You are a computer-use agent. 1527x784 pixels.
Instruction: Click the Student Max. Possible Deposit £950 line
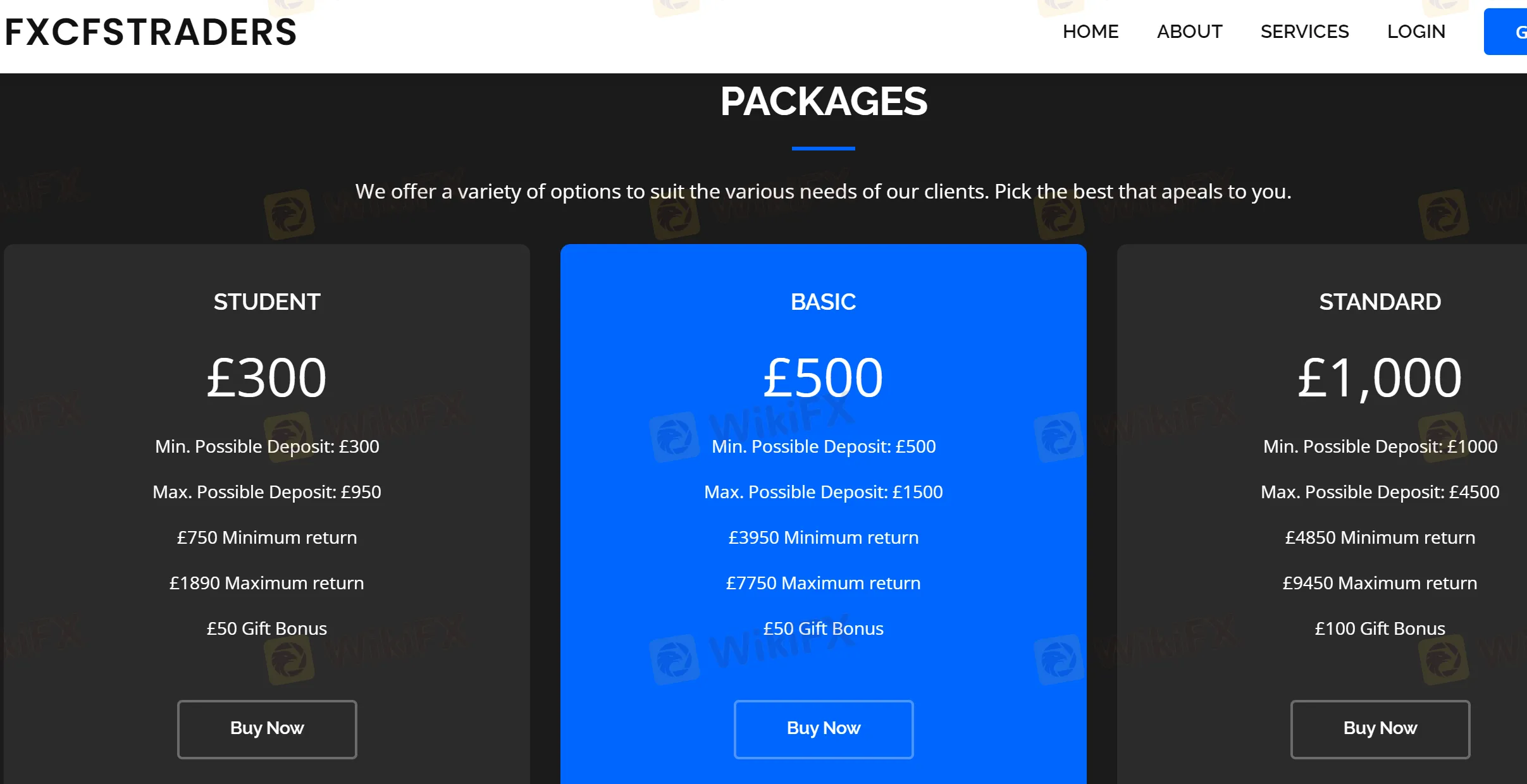pyautogui.click(x=267, y=492)
